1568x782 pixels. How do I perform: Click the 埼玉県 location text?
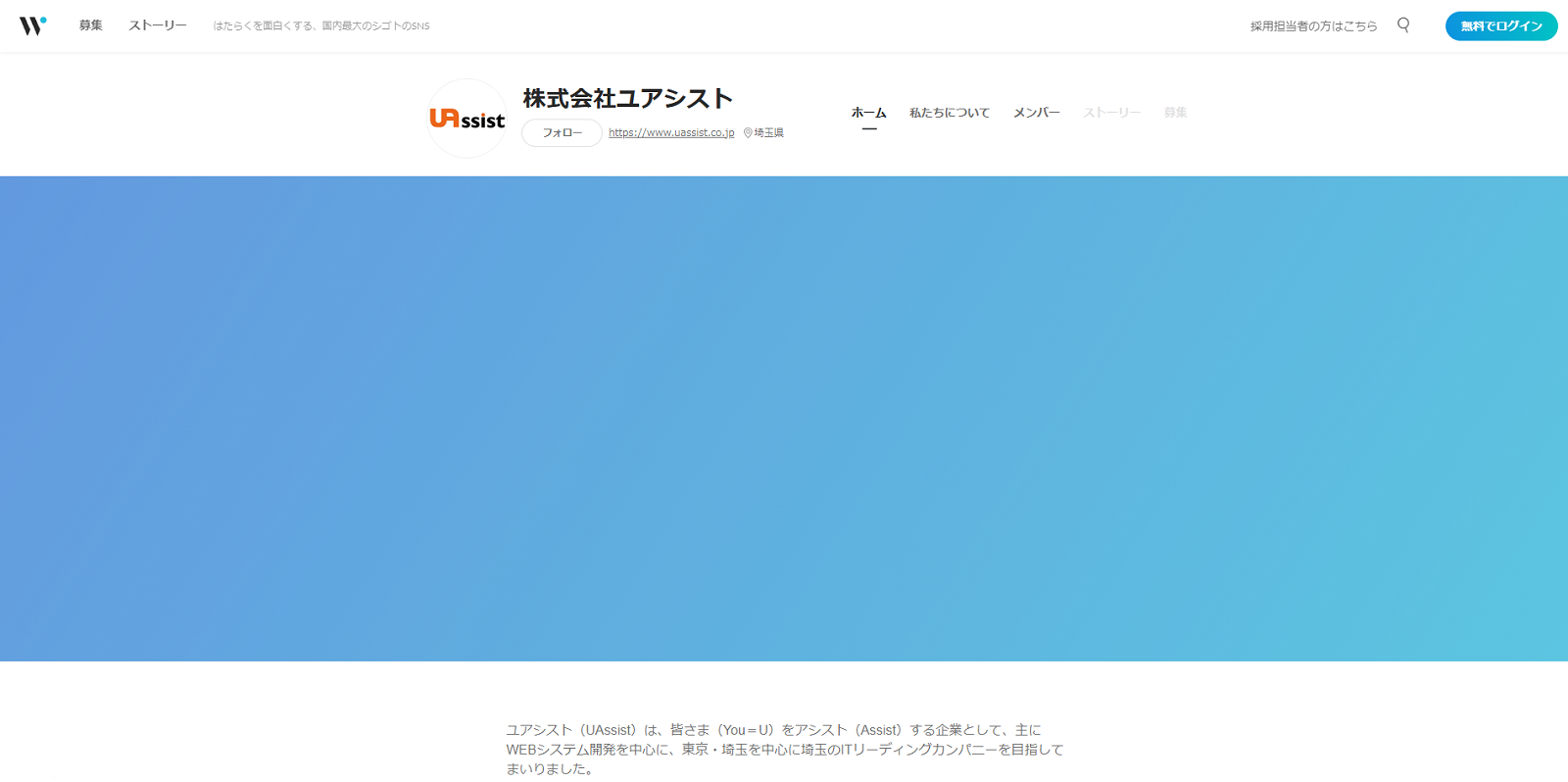coord(769,133)
